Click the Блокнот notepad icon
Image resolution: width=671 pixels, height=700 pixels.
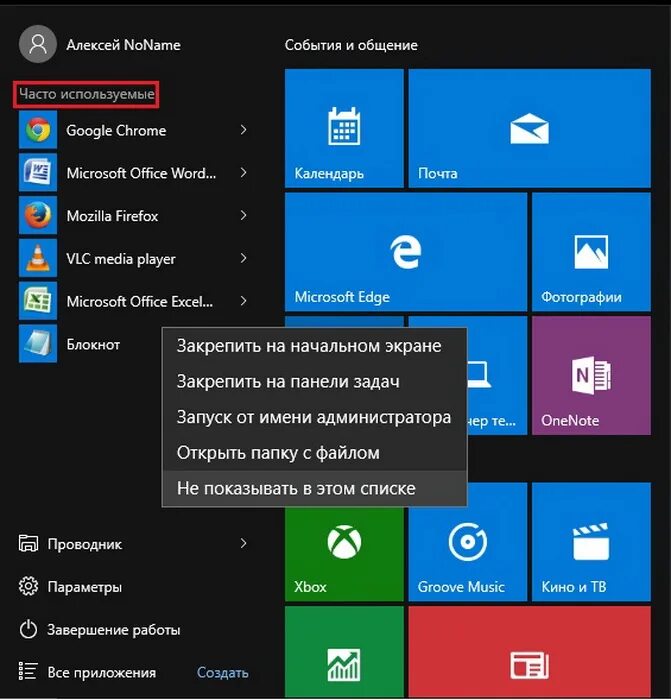38,344
